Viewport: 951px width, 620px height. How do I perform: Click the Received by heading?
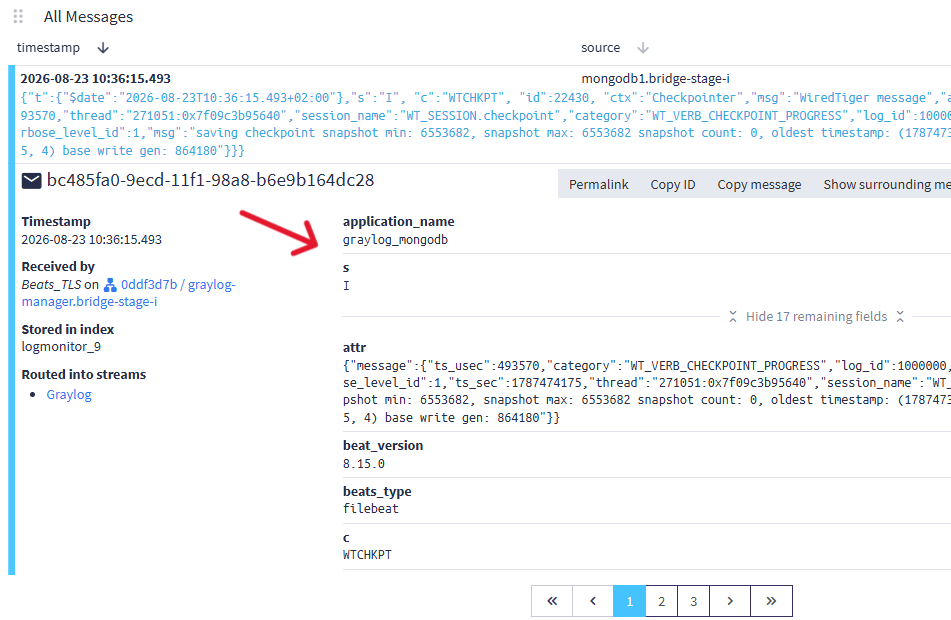[x=58, y=266]
